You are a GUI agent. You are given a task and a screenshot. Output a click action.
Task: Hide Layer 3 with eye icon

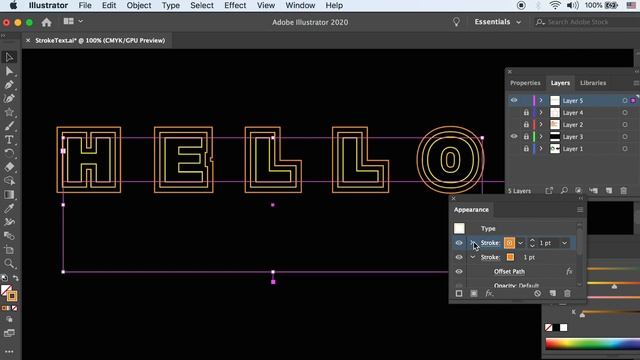(x=514, y=136)
